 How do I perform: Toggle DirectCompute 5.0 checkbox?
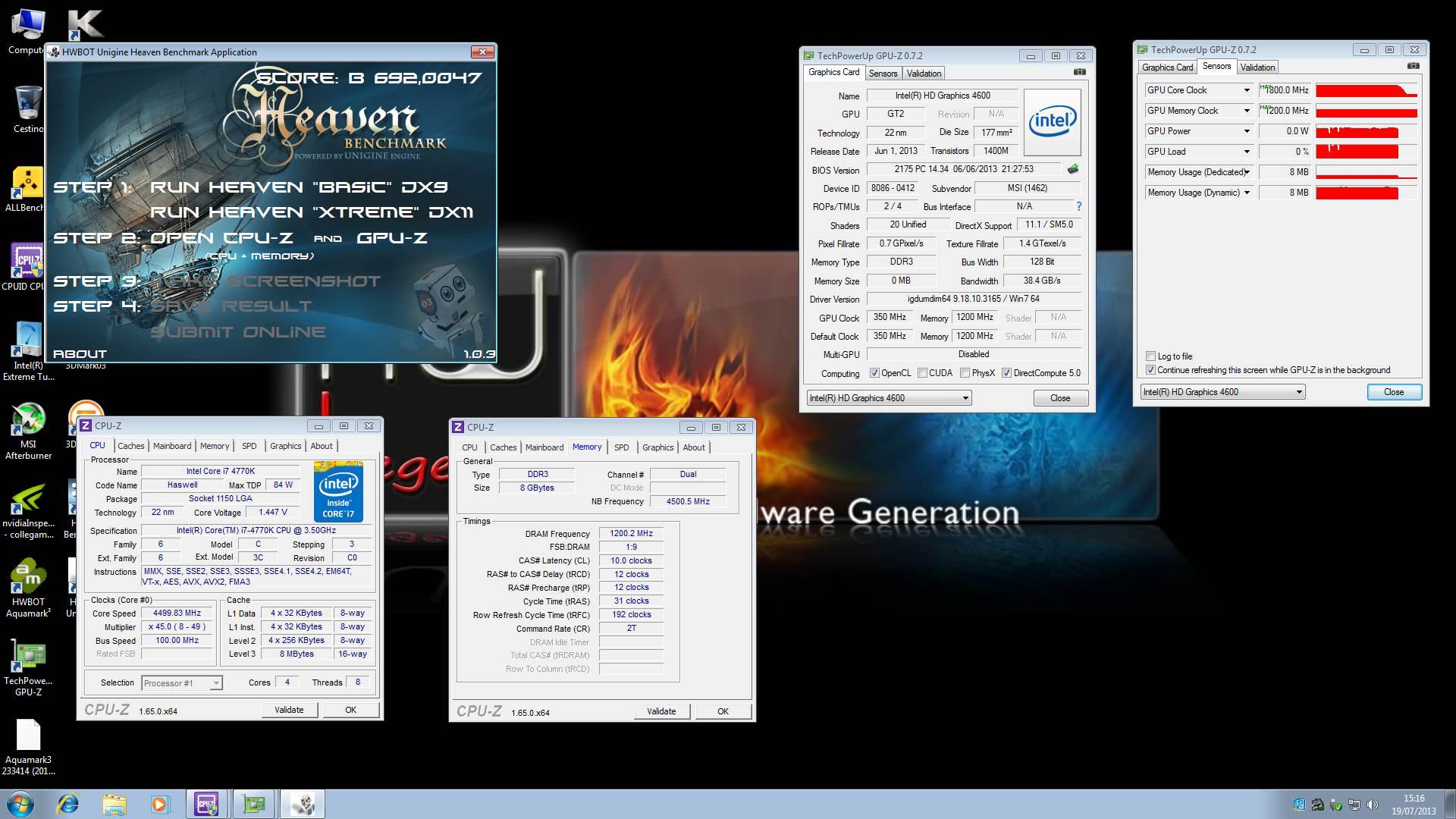(x=1006, y=373)
